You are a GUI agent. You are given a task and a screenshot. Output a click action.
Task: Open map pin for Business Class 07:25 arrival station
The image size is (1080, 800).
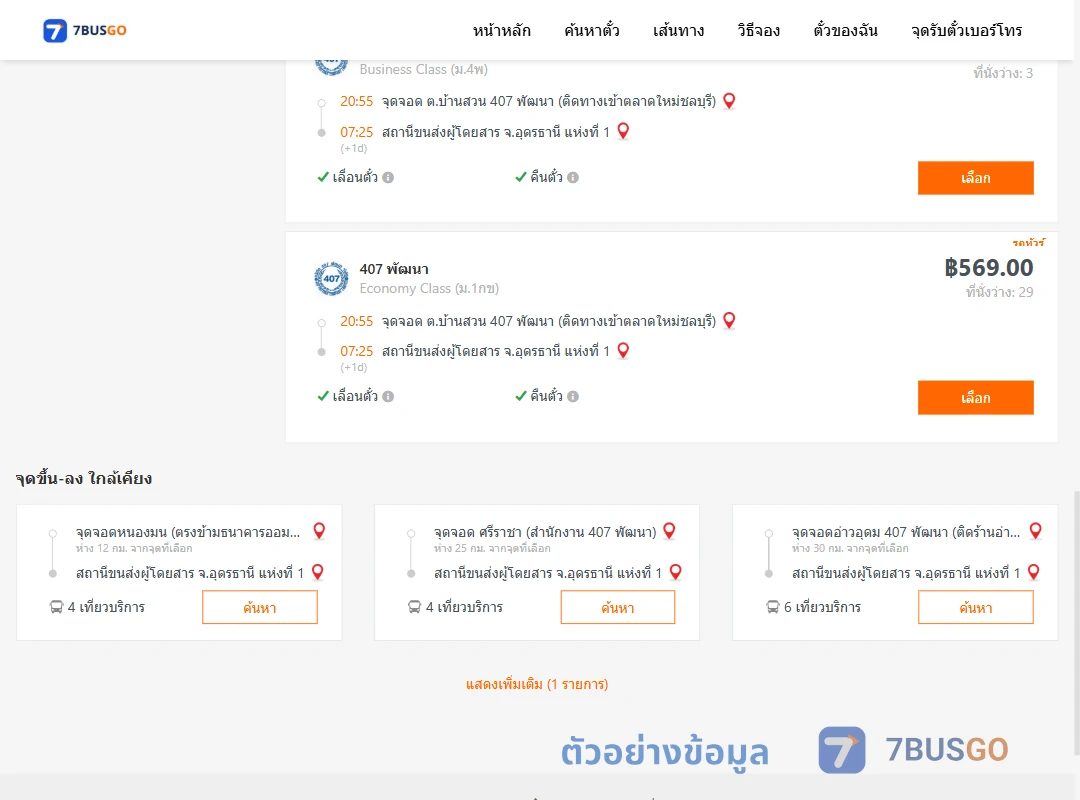[623, 131]
